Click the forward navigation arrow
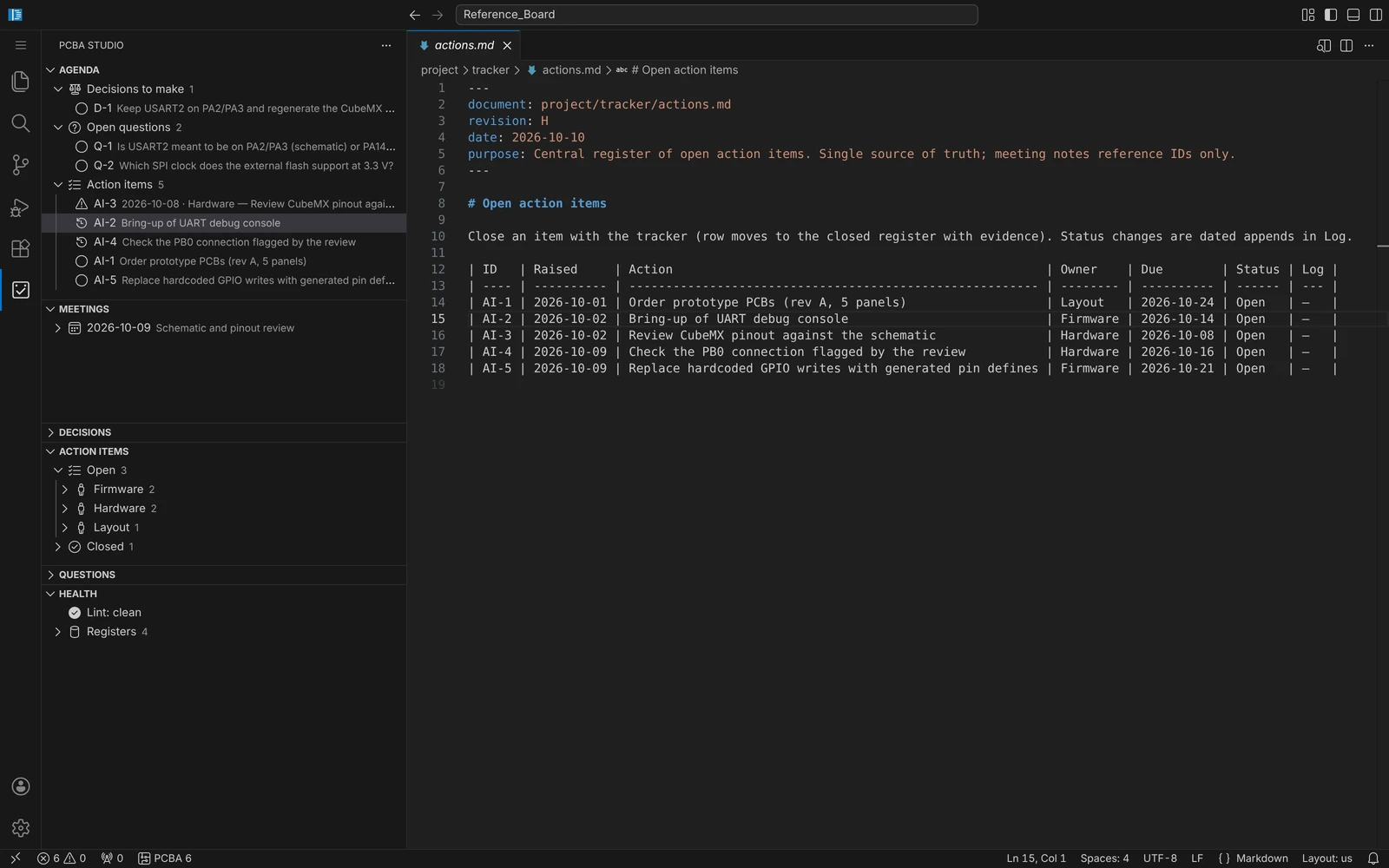This screenshot has width=1389, height=868. [438, 15]
